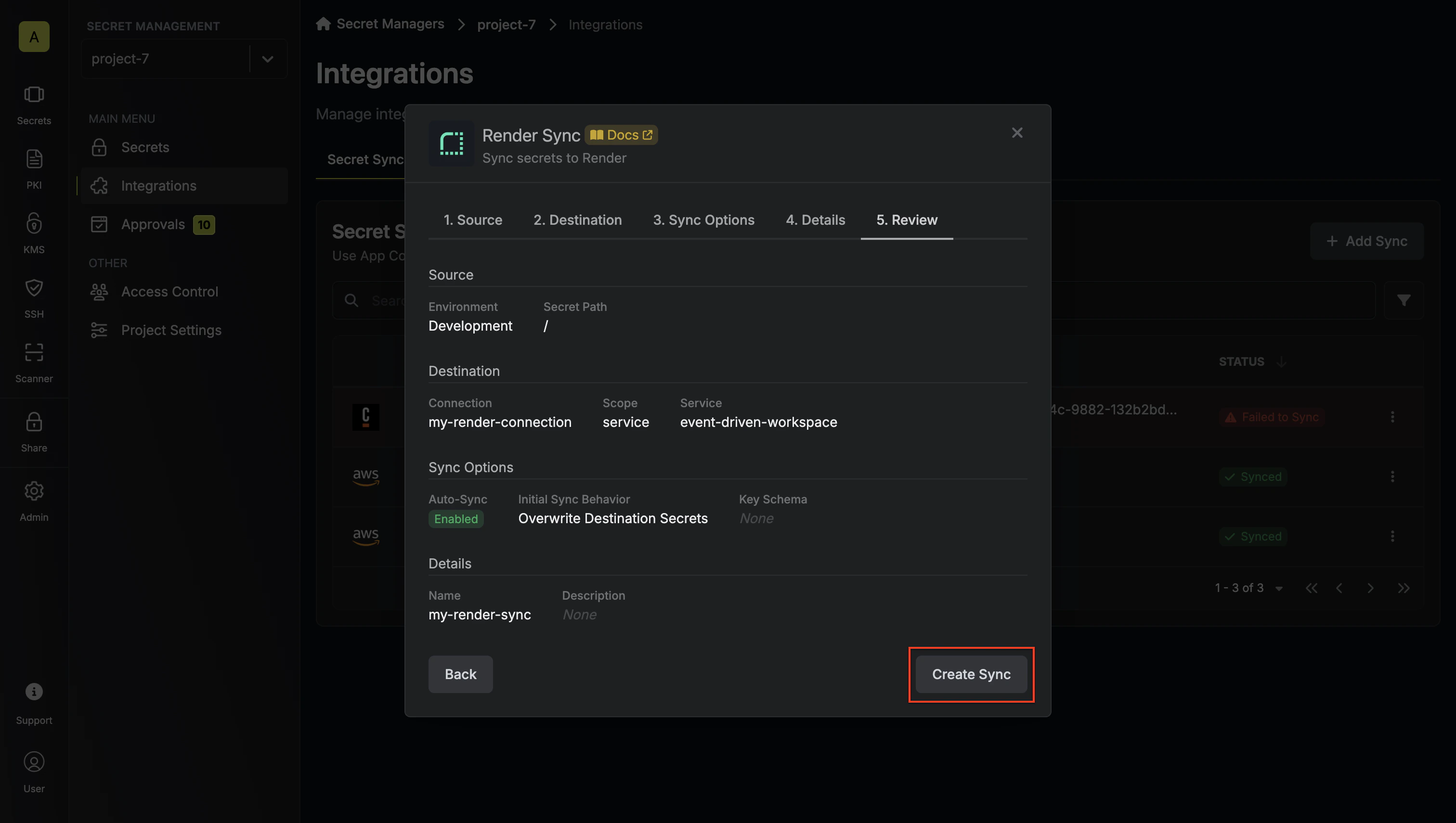This screenshot has width=1456, height=823.
Task: Jump to first page of results
Action: 1311,588
